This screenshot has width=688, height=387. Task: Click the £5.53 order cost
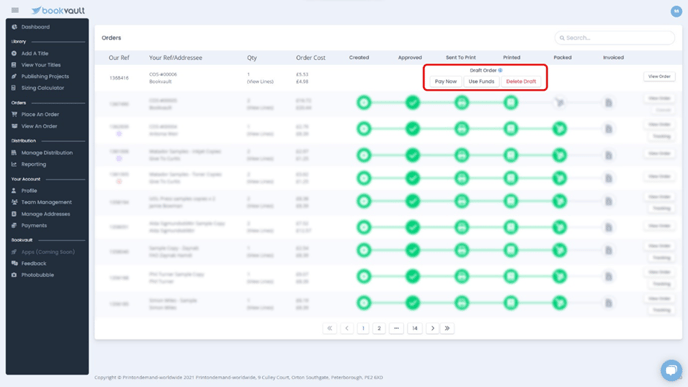coord(302,75)
